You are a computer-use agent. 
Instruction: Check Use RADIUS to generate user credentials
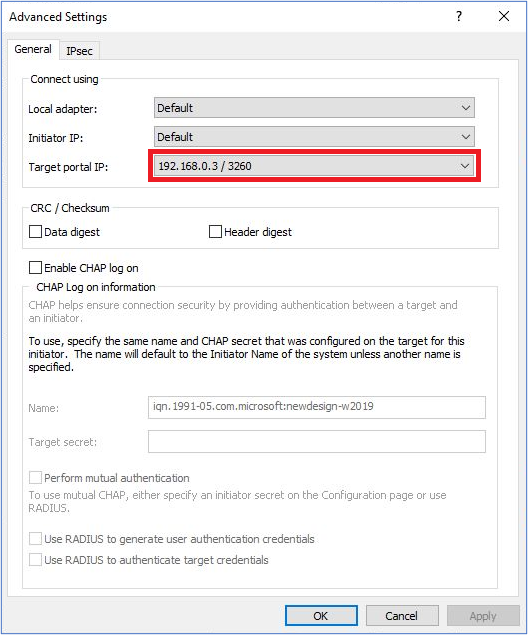coord(36,539)
